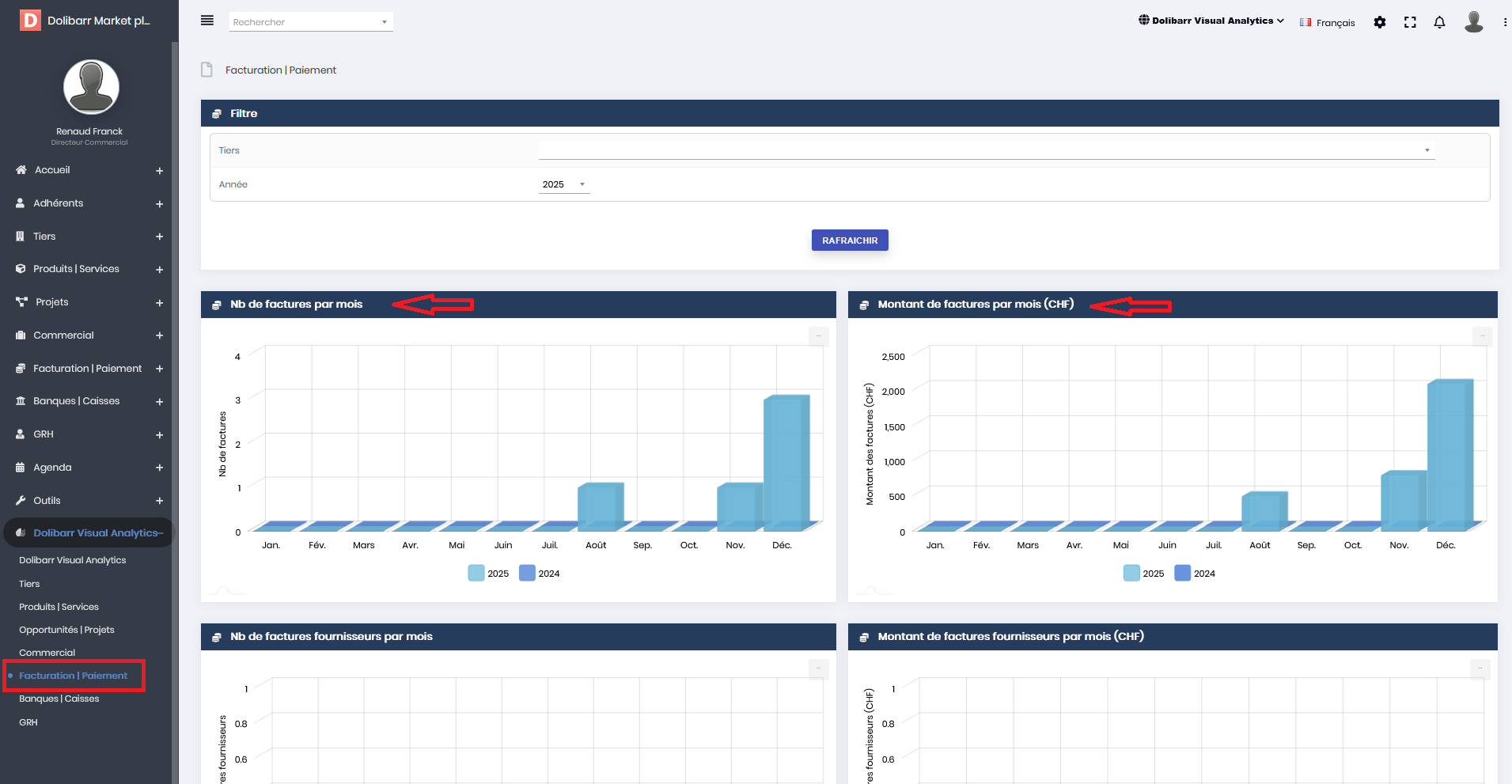Select Opportunités | Projets in sidebar
Image resolution: width=1512 pixels, height=784 pixels.
click(x=66, y=630)
